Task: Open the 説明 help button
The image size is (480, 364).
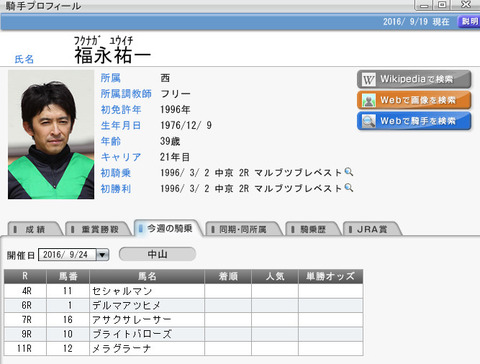Action: pyautogui.click(x=469, y=22)
